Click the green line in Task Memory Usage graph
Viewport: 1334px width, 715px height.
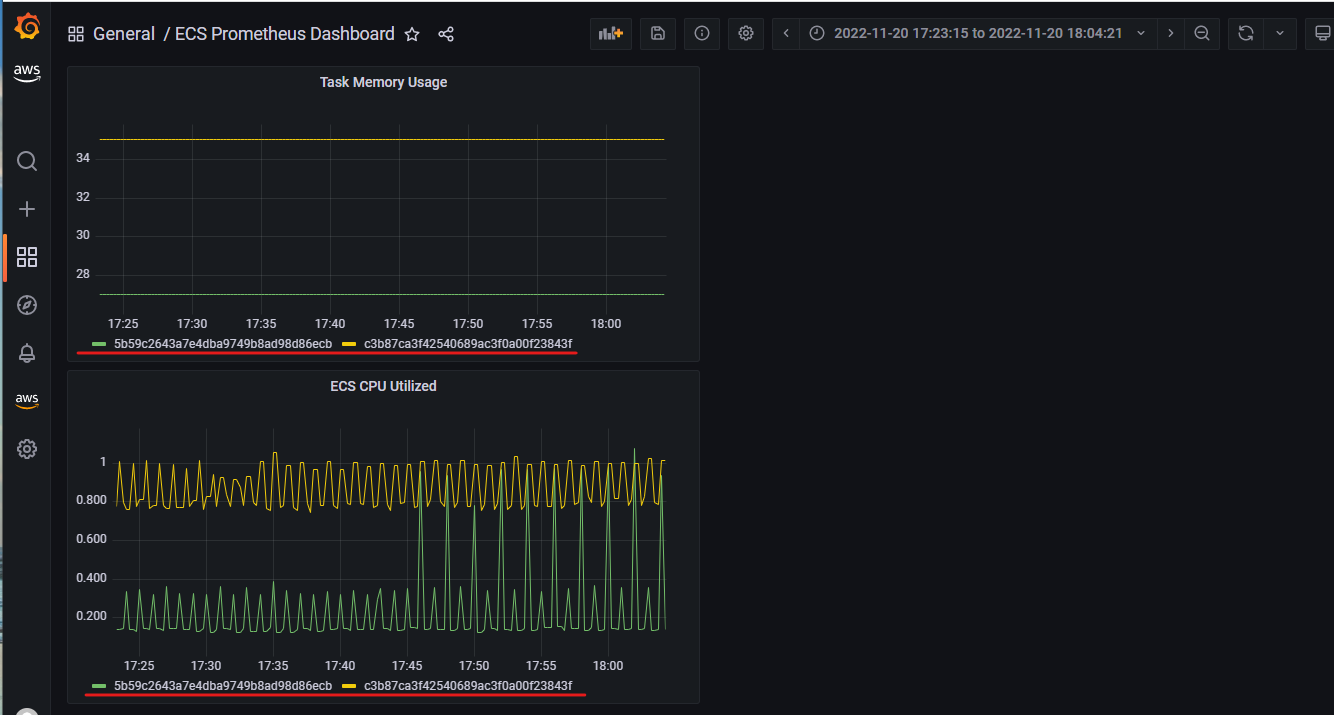click(382, 294)
